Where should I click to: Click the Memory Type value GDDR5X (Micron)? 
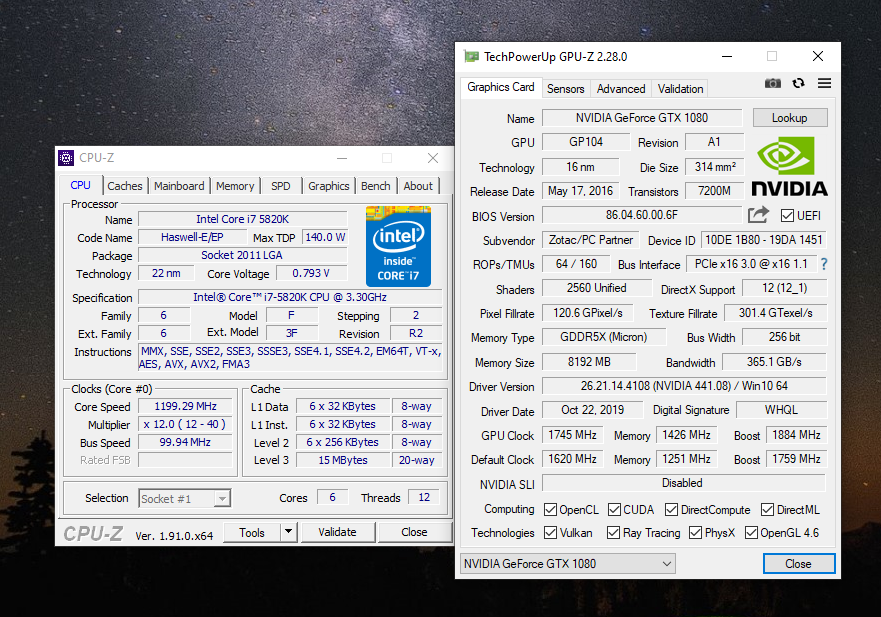point(603,337)
